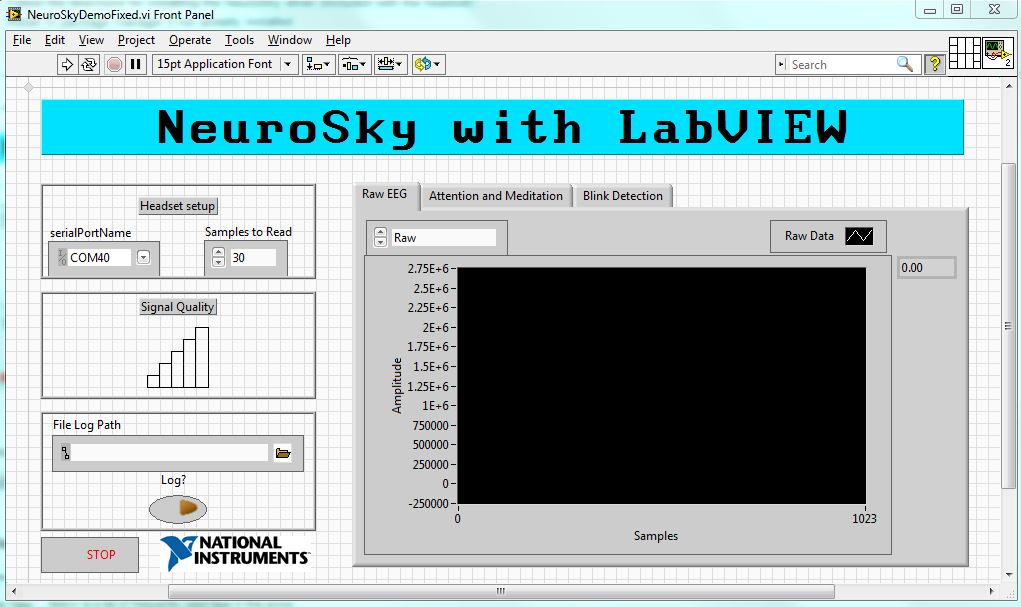Screen dimensions: 1021x607
Task: Open the Resize Objects menu
Action: [391, 64]
